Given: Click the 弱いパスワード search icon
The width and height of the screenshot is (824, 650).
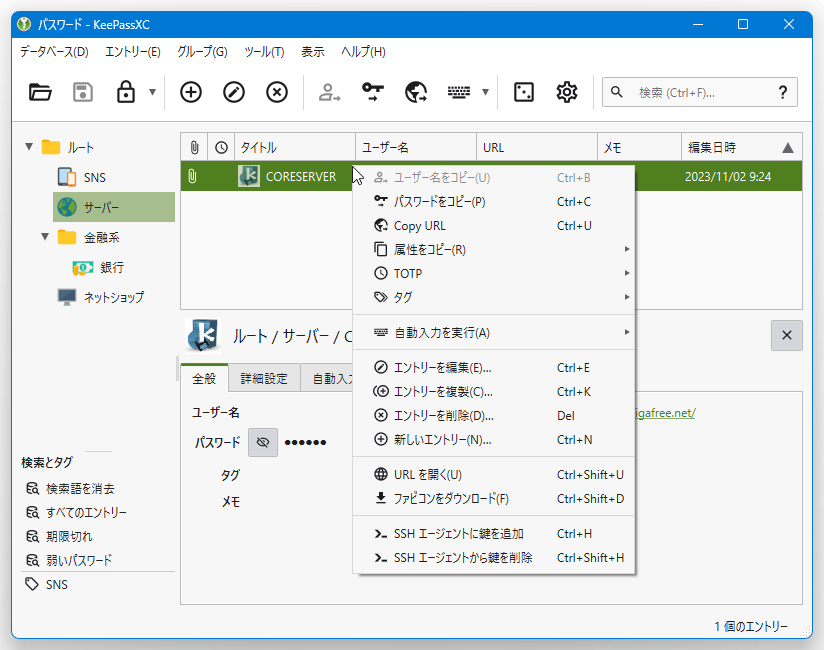Looking at the screenshot, I should [x=33, y=560].
